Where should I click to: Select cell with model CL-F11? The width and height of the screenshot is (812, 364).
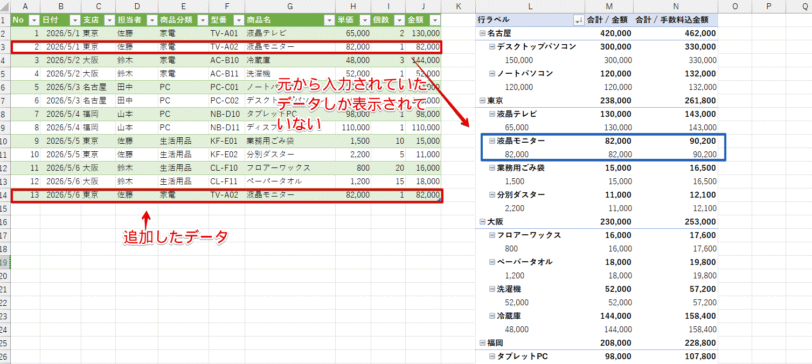(x=226, y=181)
